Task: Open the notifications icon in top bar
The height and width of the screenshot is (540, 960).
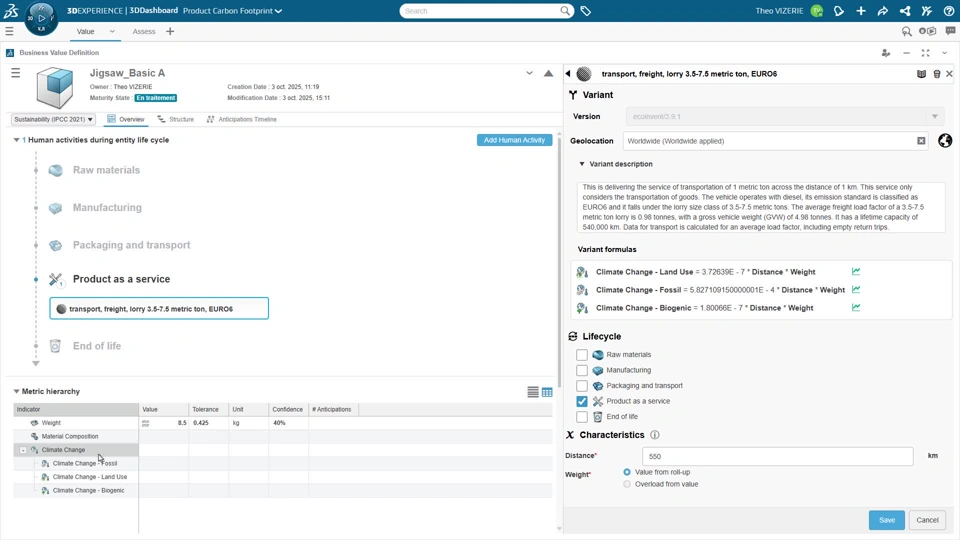Action: click(839, 11)
